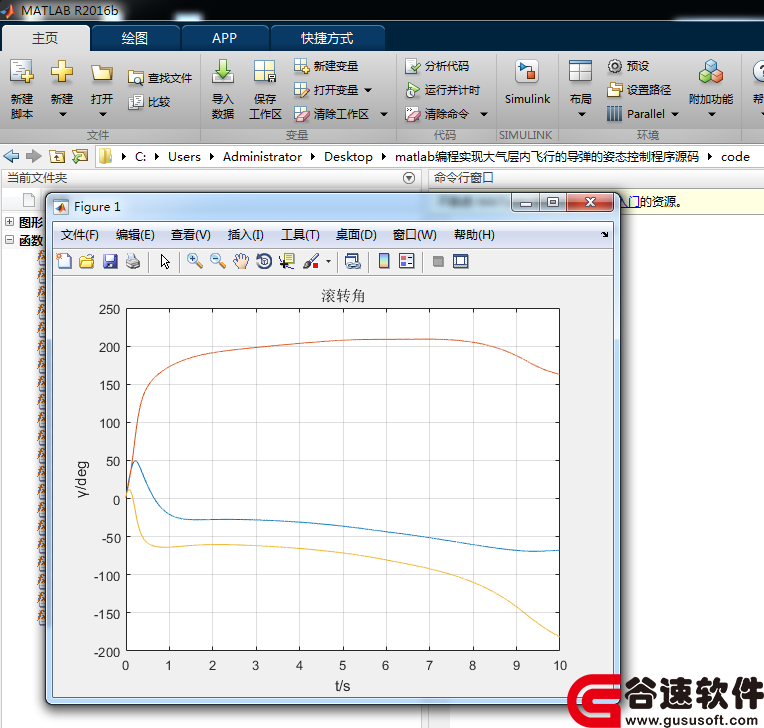
Task: Click the code folder in address path
Action: pyautogui.click(x=735, y=157)
